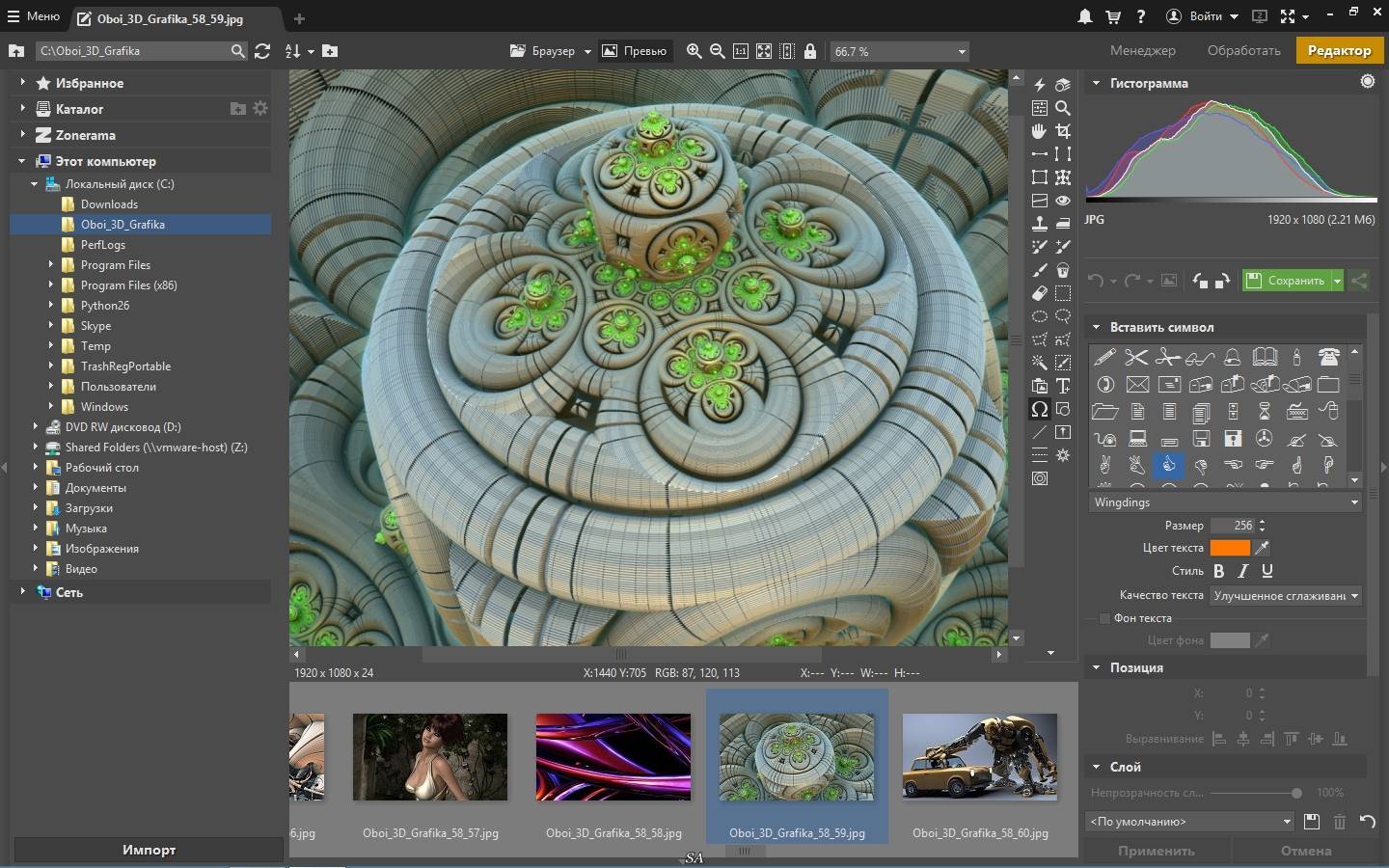
Task: Insert the telephone Wingdings symbol
Action: 1328,357
